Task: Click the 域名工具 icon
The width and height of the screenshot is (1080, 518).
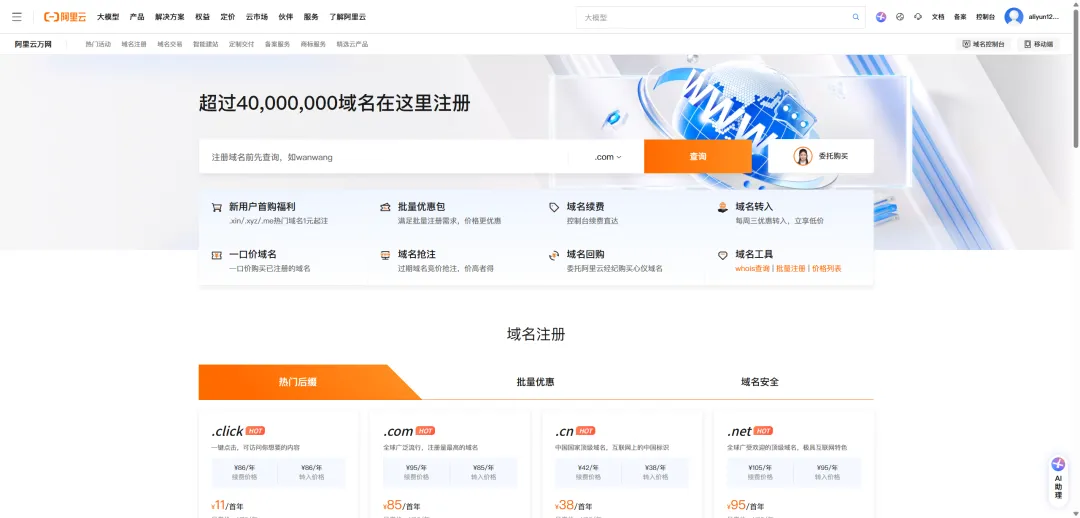Action: (723, 255)
